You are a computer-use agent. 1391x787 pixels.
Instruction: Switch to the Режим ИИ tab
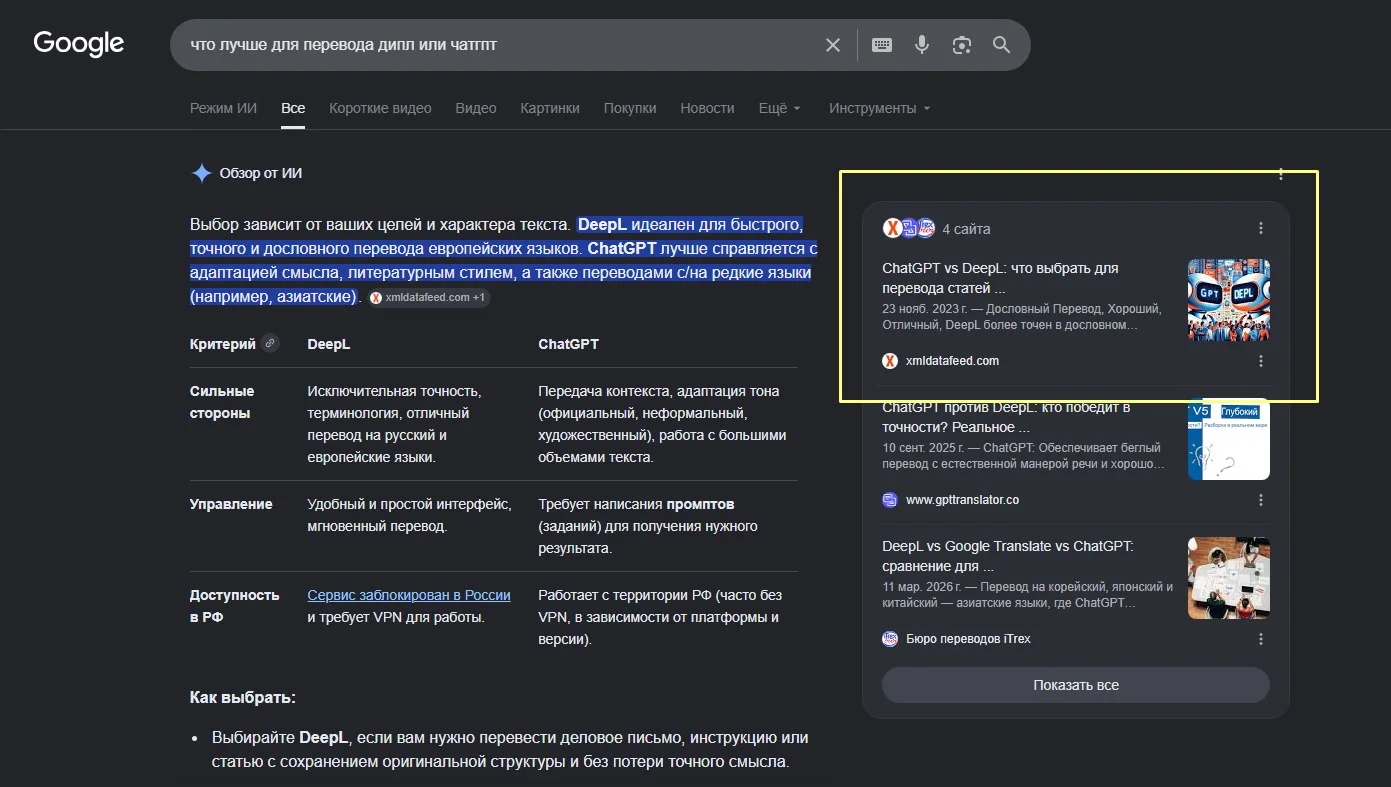pos(223,108)
